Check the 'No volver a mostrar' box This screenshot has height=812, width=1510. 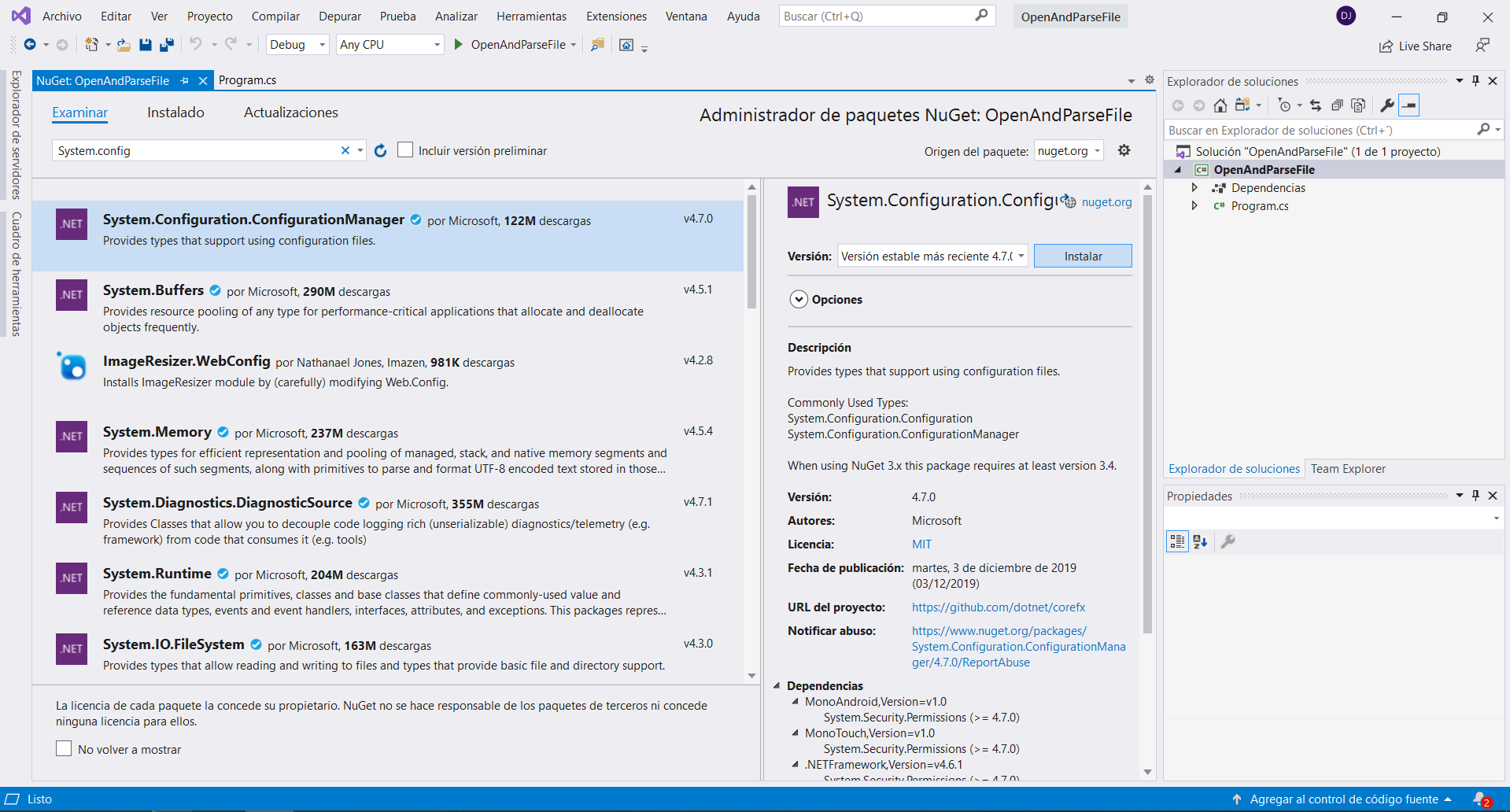[64, 749]
